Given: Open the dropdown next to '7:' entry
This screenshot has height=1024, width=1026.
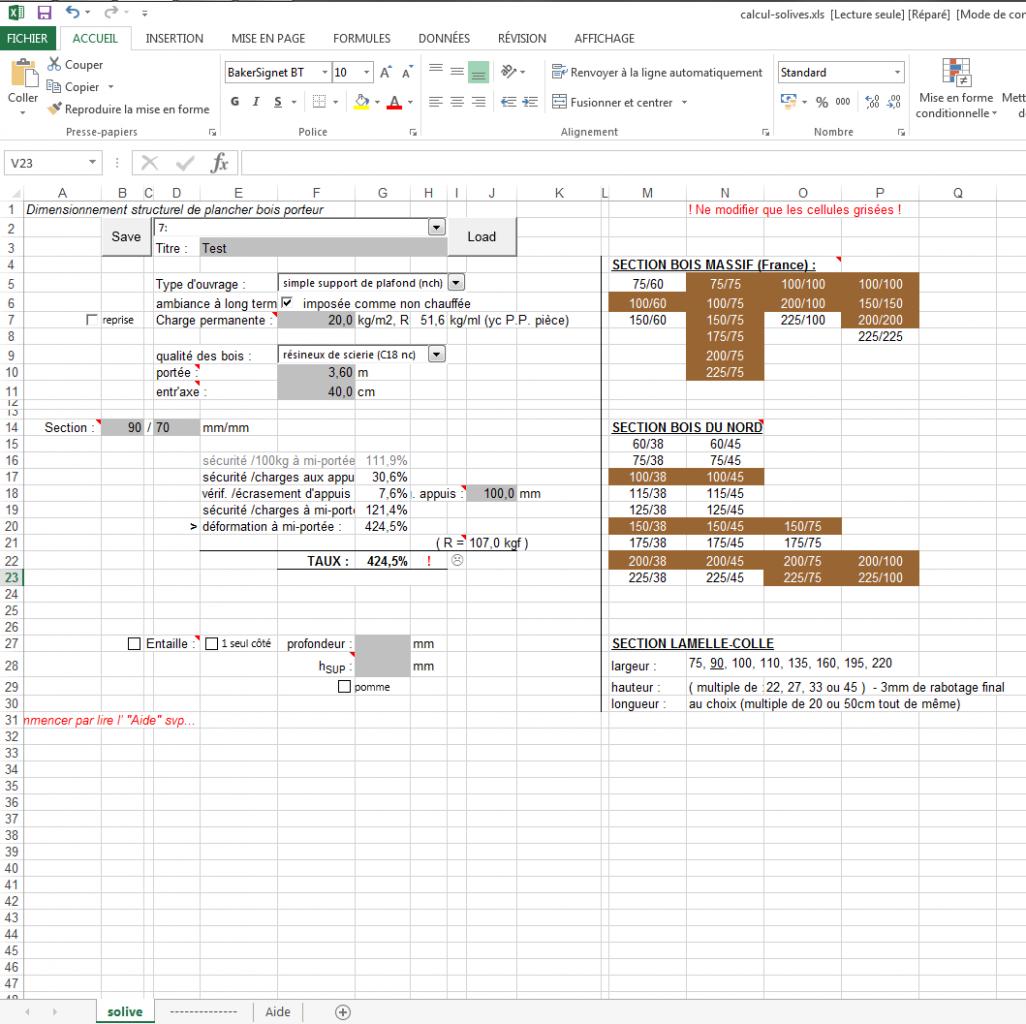Looking at the screenshot, I should [x=436, y=227].
